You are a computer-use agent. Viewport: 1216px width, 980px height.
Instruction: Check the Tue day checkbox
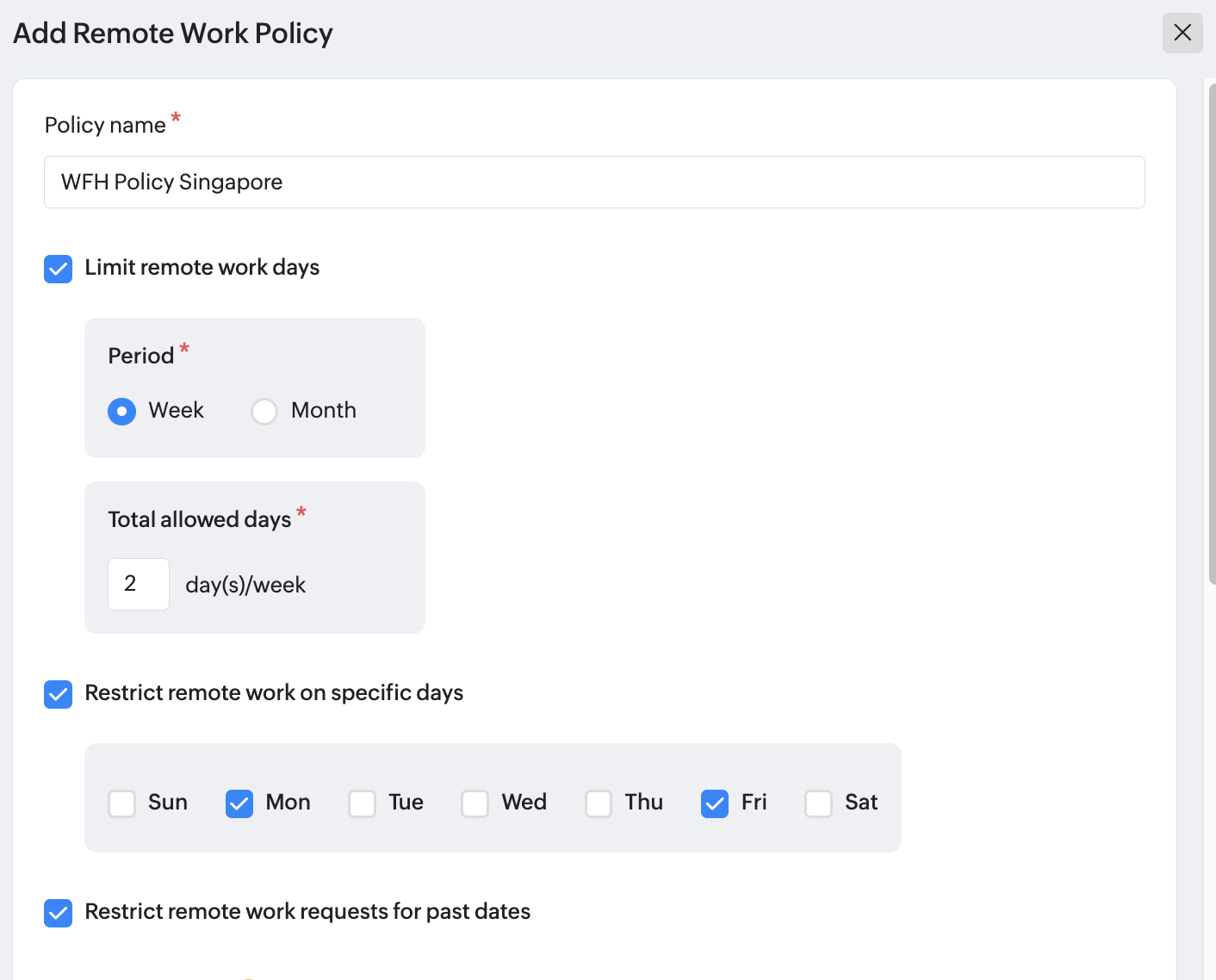(x=363, y=803)
